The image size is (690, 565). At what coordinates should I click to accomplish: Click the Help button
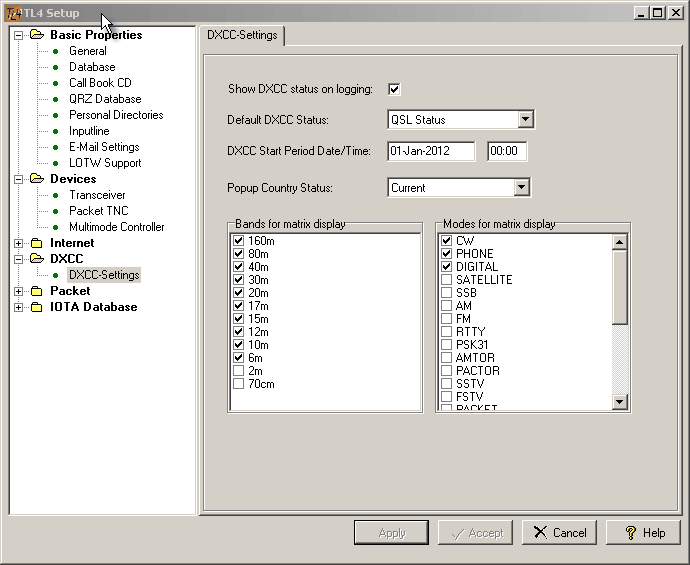[x=643, y=533]
